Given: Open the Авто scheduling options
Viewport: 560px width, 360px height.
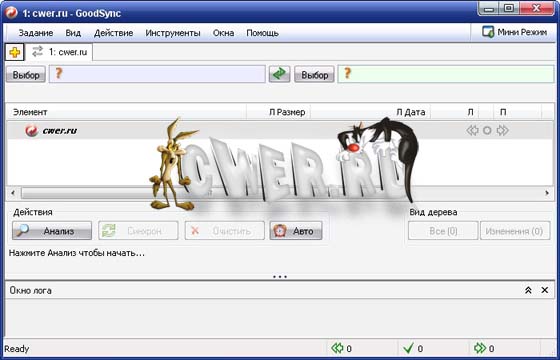Looking at the screenshot, I should click(x=296, y=231).
